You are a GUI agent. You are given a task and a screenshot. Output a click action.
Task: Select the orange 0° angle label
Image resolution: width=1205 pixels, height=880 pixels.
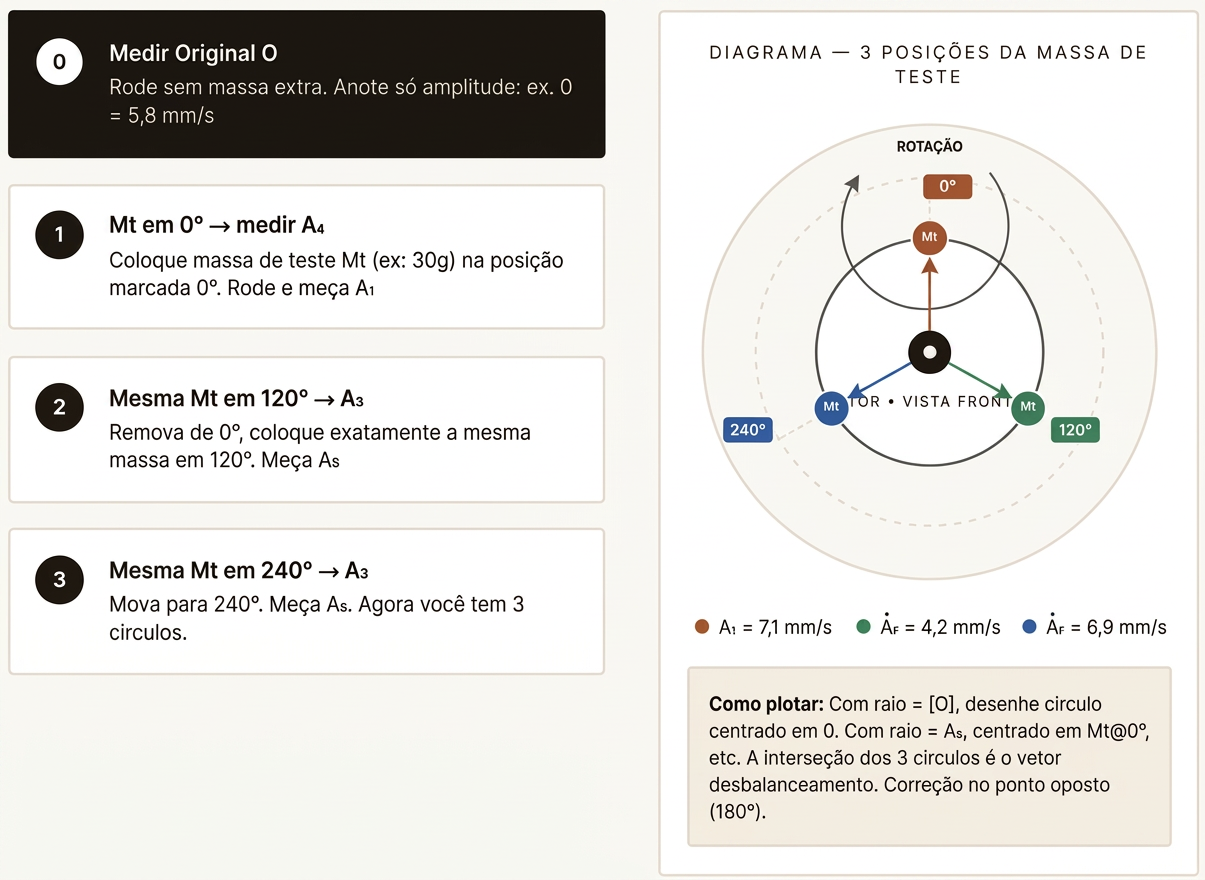tap(947, 186)
